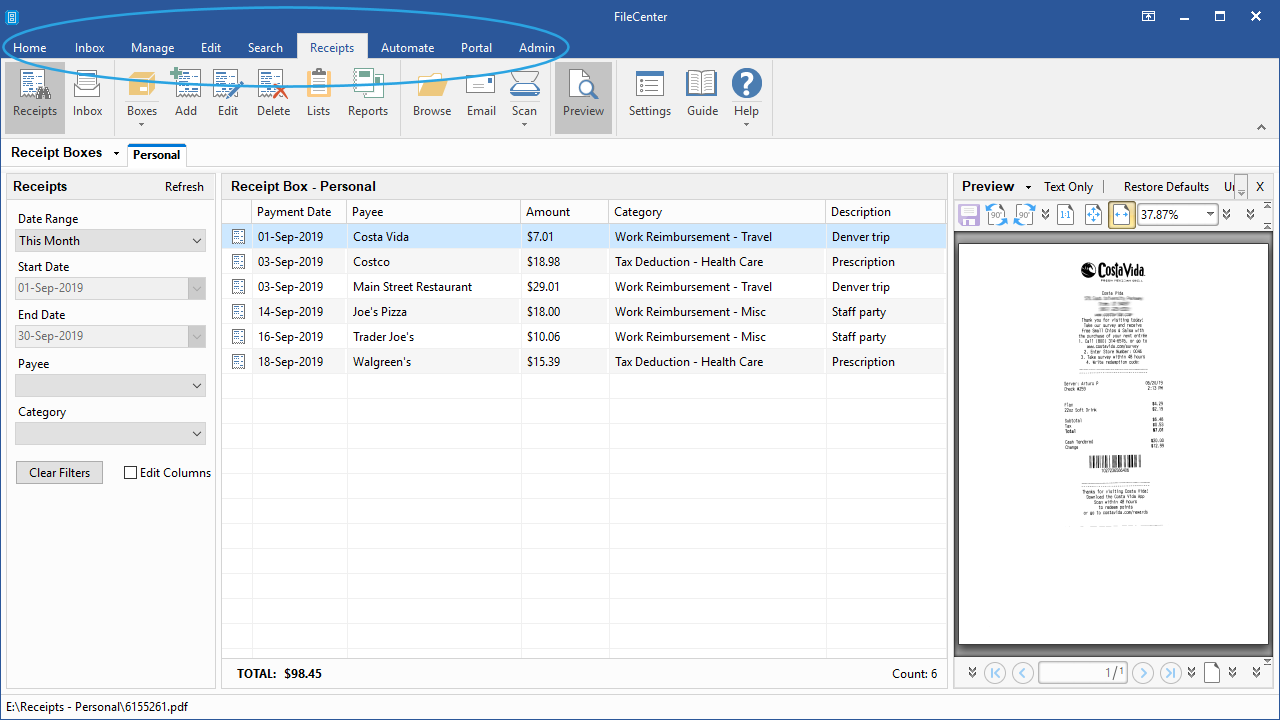Click the Refresh link in Receipts panel
The height and width of the screenshot is (720, 1280).
coord(184,187)
